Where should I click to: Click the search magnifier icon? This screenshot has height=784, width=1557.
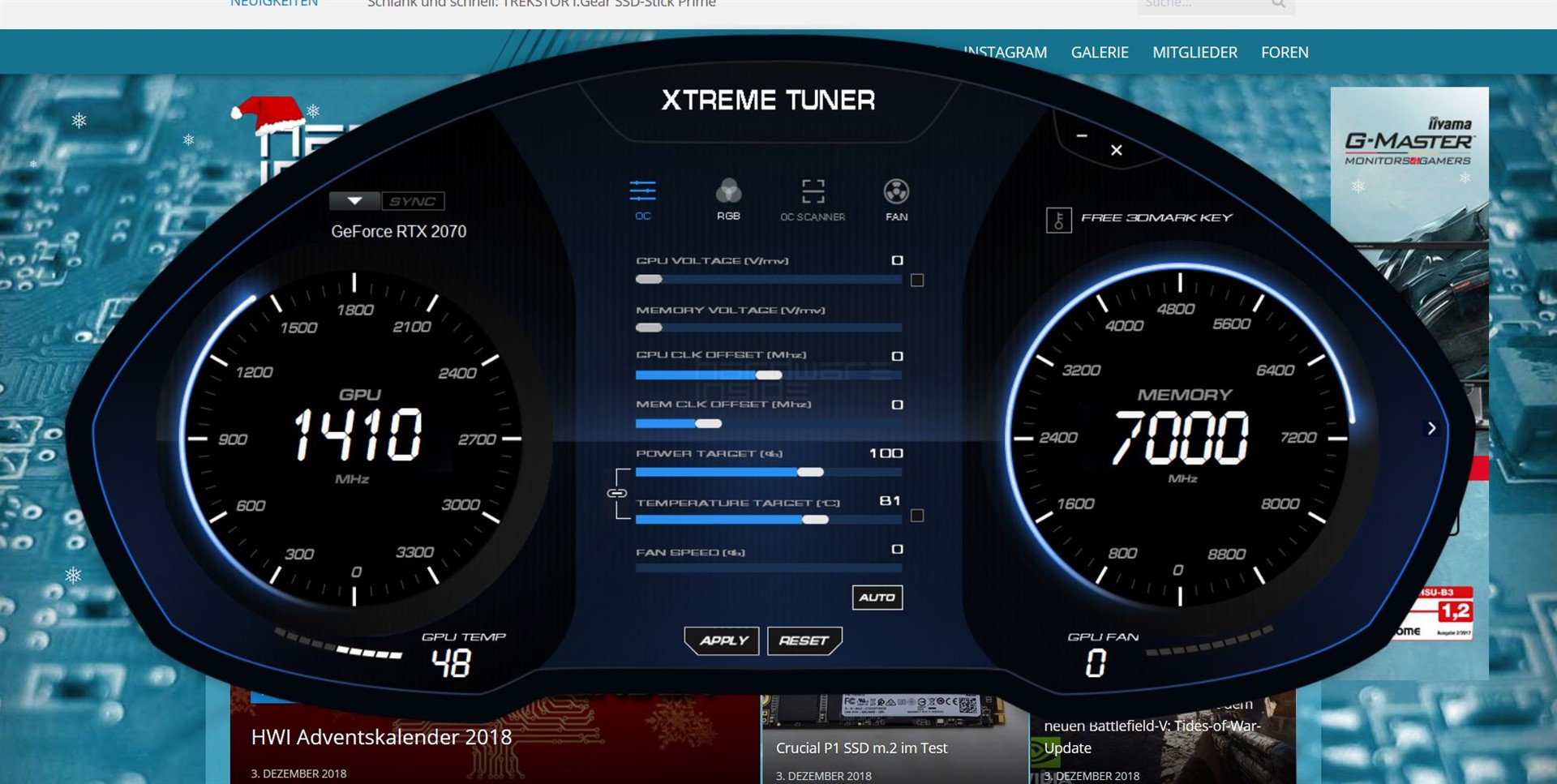click(1278, 3)
